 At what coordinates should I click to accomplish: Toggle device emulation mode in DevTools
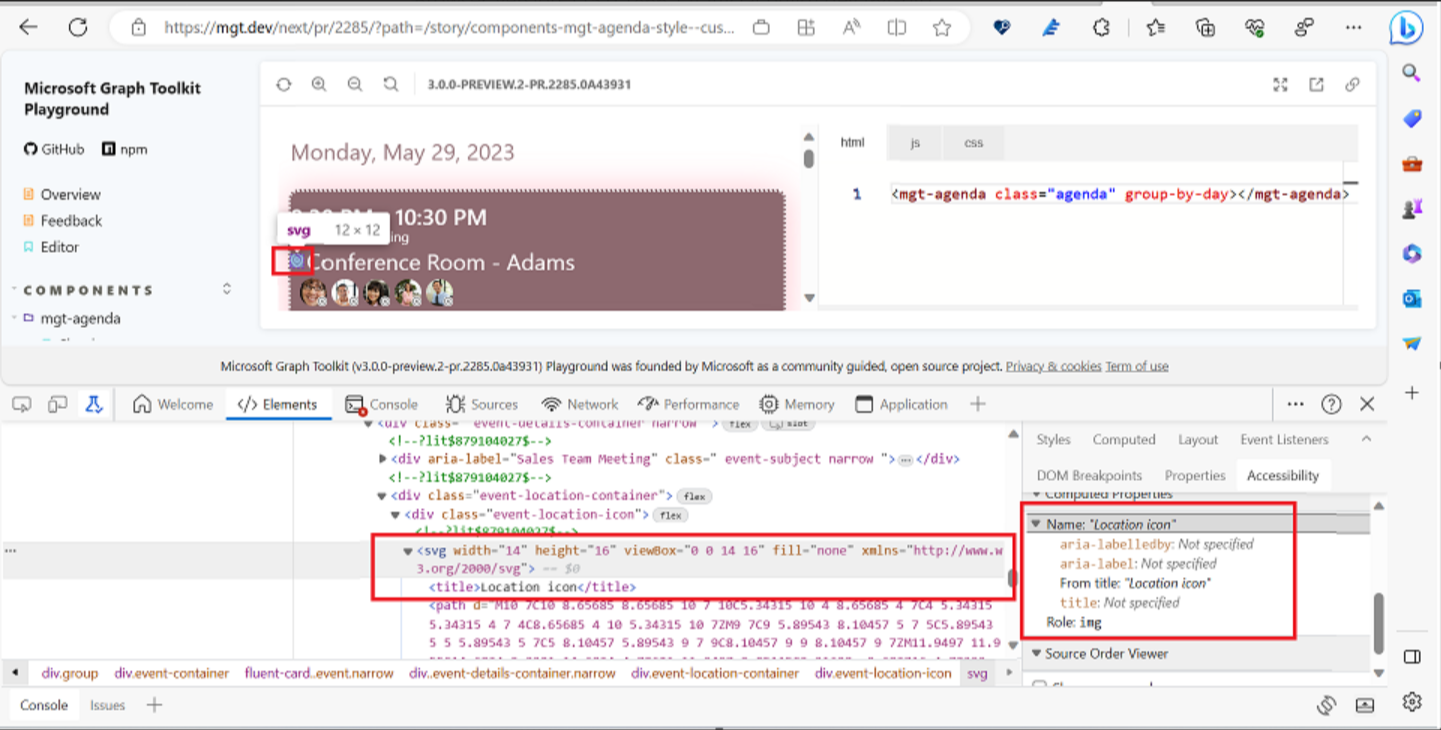point(57,403)
